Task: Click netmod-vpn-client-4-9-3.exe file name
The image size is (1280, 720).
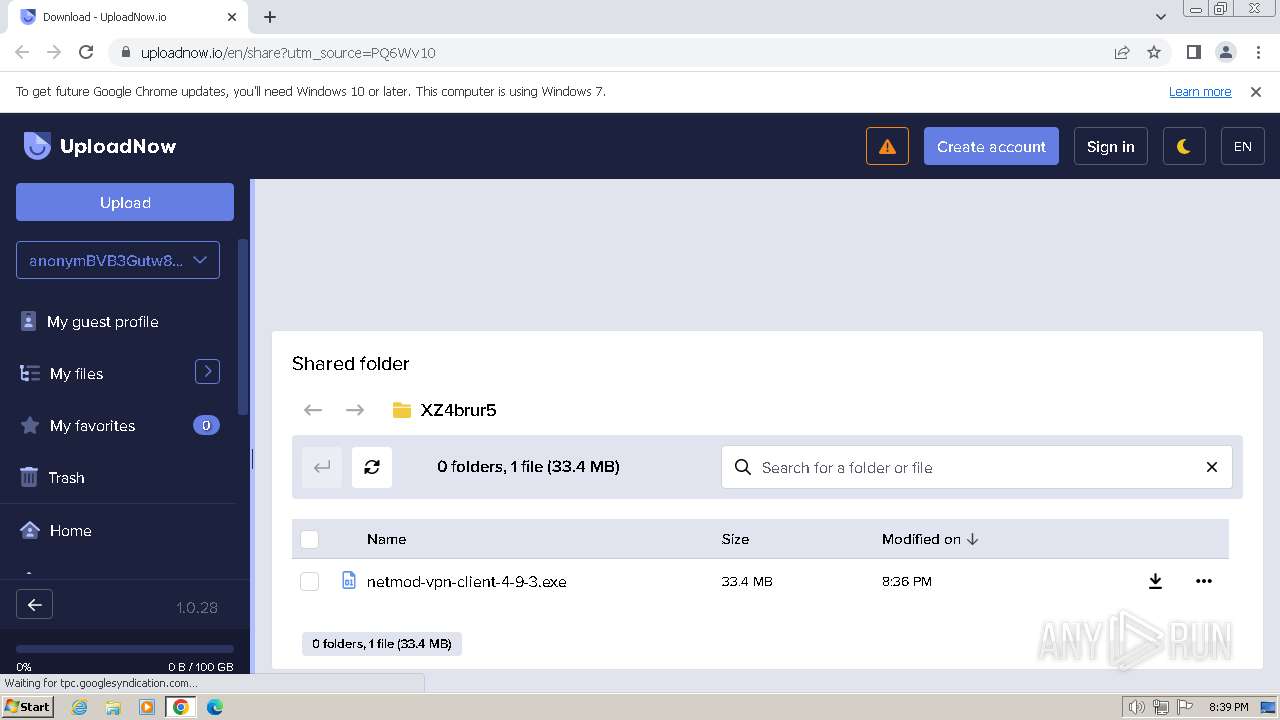Action: (x=466, y=582)
